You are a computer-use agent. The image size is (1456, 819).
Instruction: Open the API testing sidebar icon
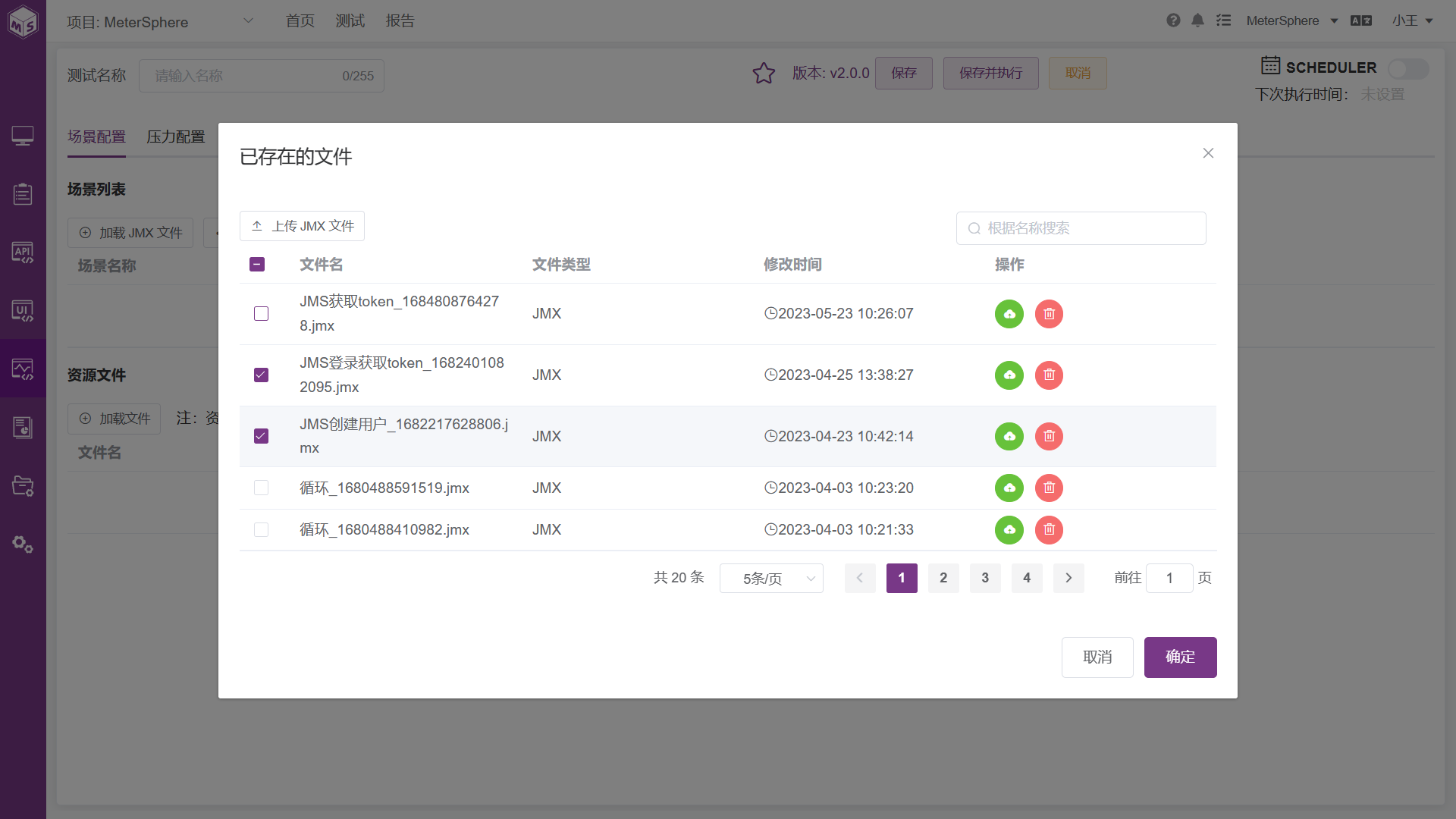(23, 253)
